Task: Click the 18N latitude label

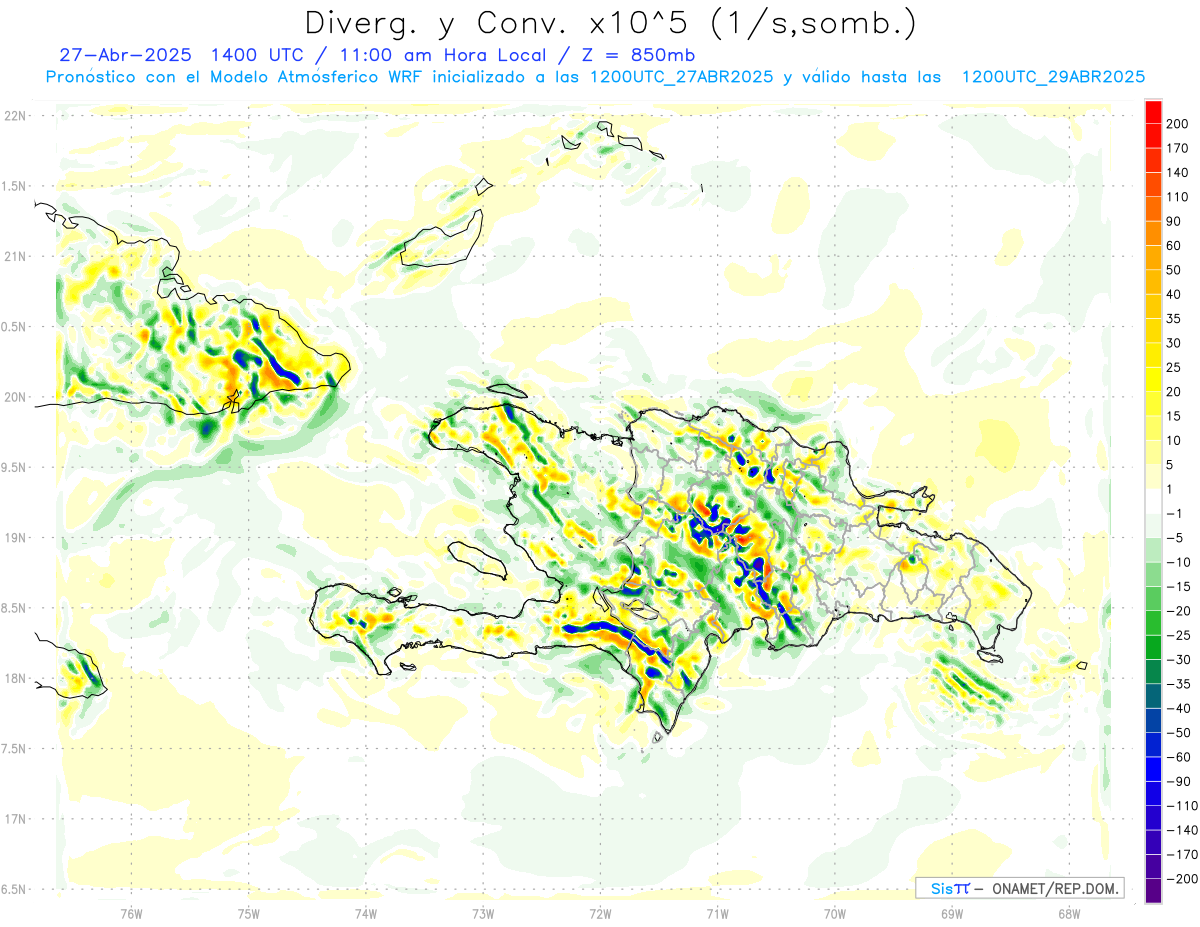Action: pos(15,678)
